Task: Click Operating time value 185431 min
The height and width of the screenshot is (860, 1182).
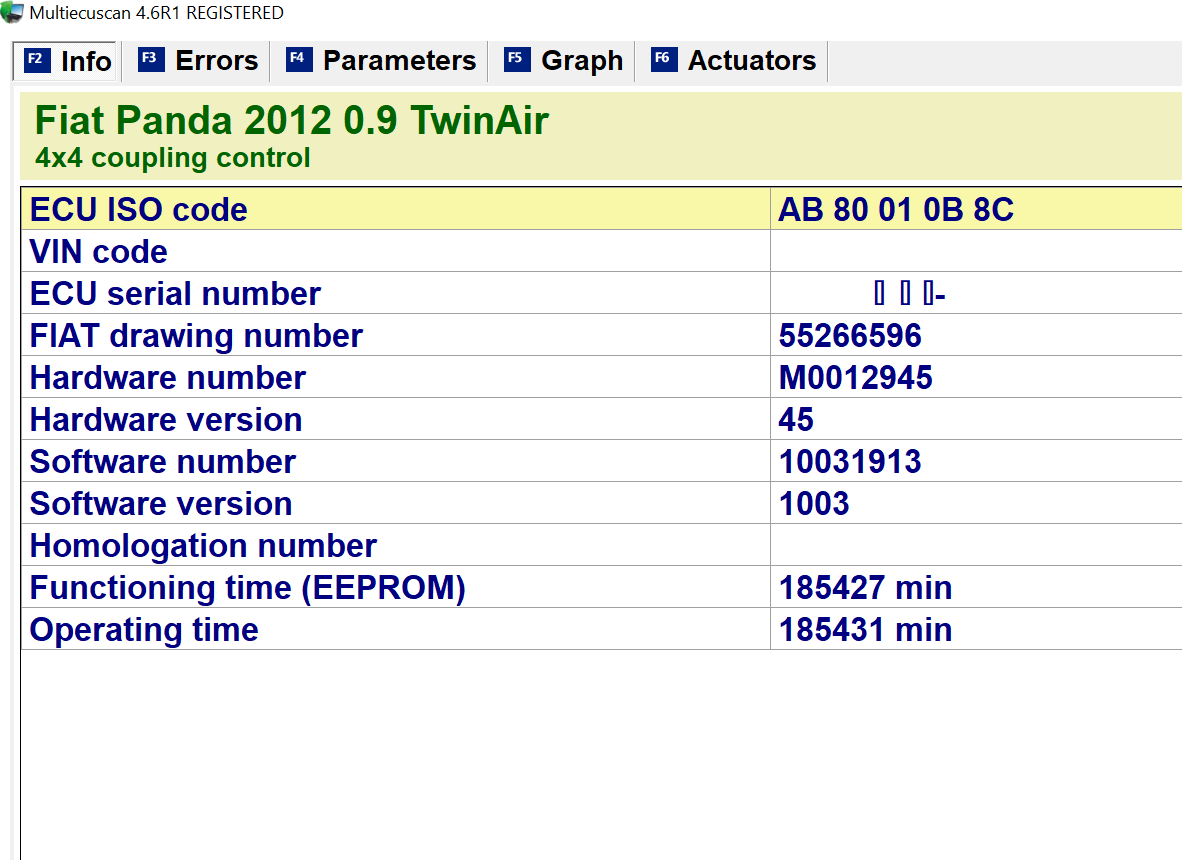Action: 865,630
